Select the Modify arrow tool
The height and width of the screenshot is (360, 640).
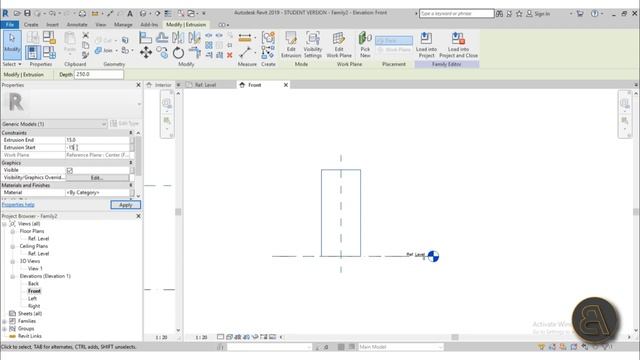[x=12, y=45]
